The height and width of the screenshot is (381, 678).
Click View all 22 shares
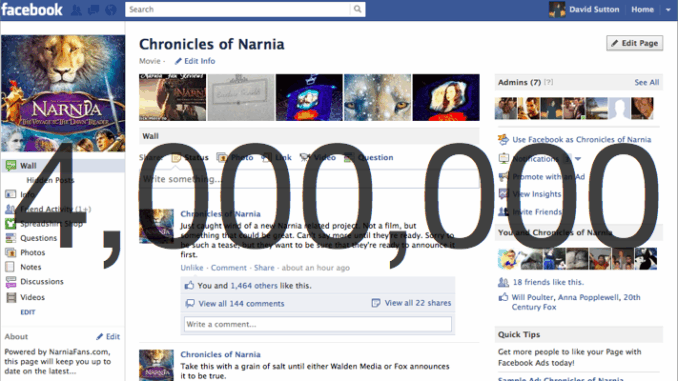click(418, 303)
